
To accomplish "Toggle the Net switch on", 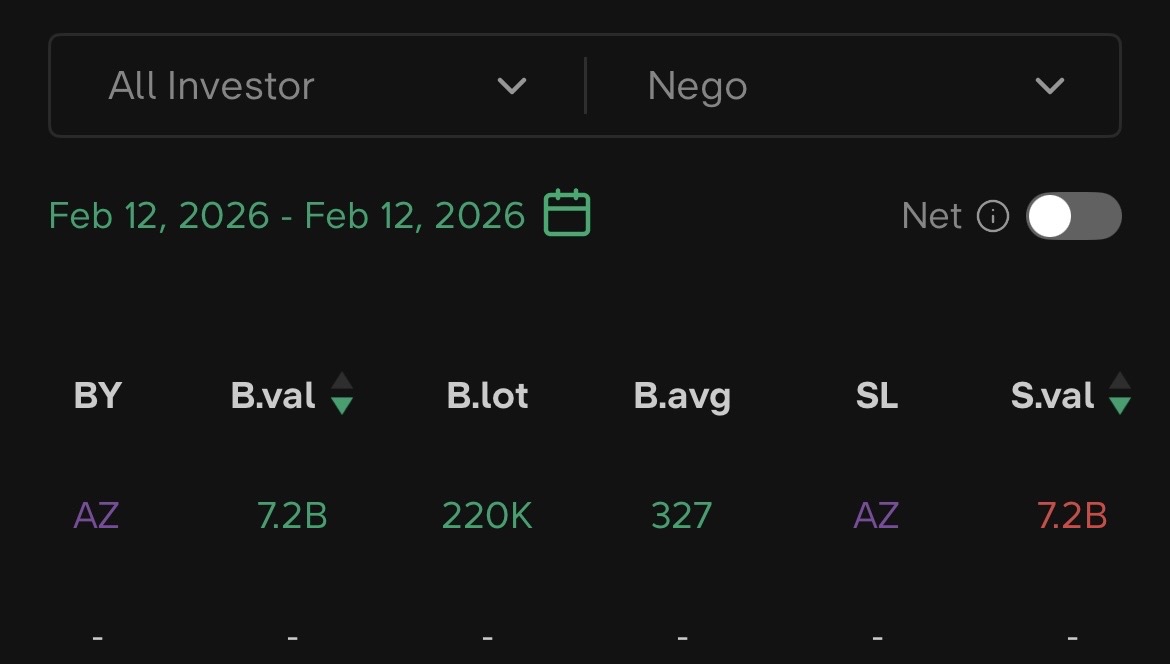I will 1073,216.
